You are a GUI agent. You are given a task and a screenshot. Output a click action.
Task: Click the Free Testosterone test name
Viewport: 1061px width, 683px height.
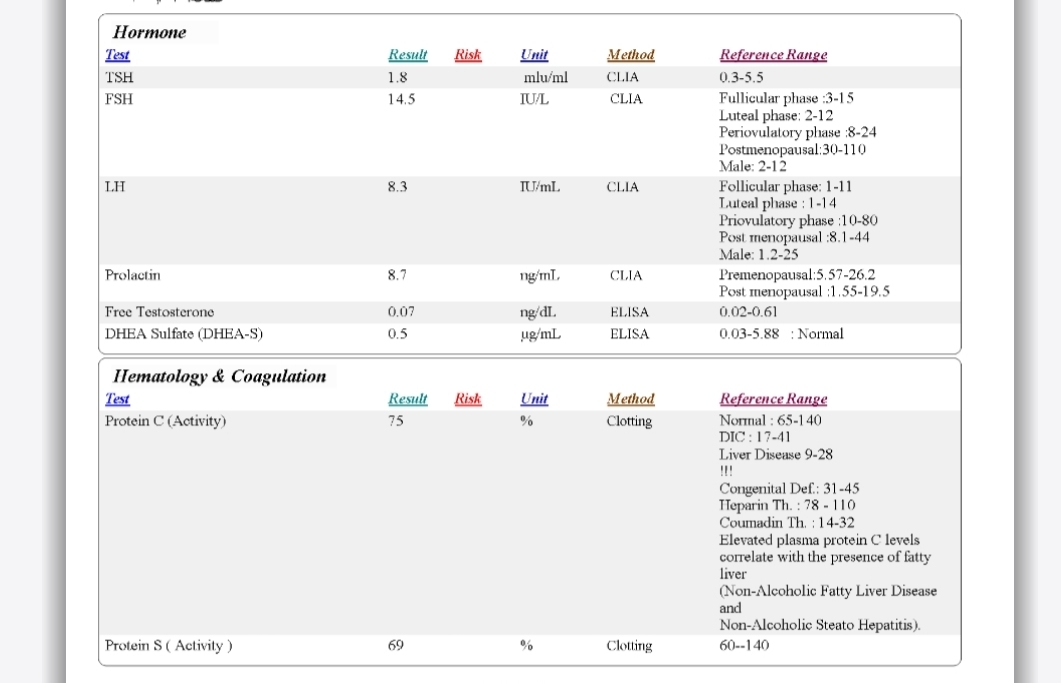click(159, 312)
